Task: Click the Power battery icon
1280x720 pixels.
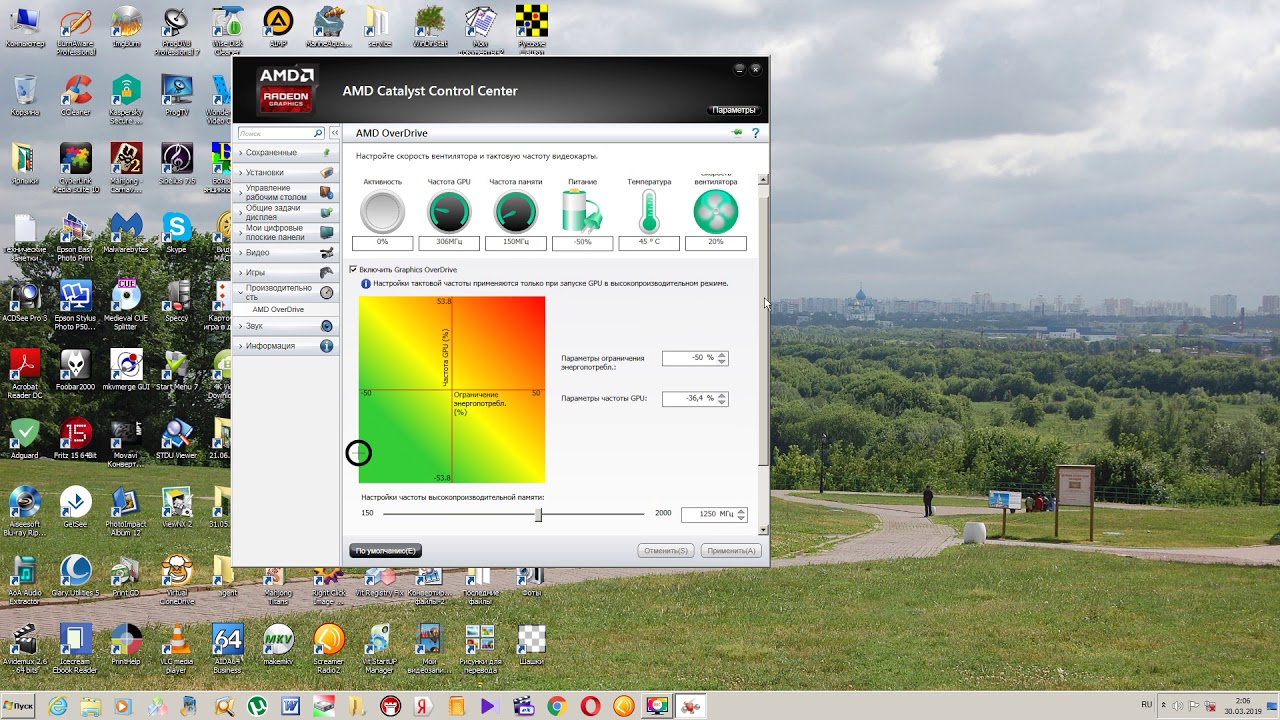Action: click(582, 212)
